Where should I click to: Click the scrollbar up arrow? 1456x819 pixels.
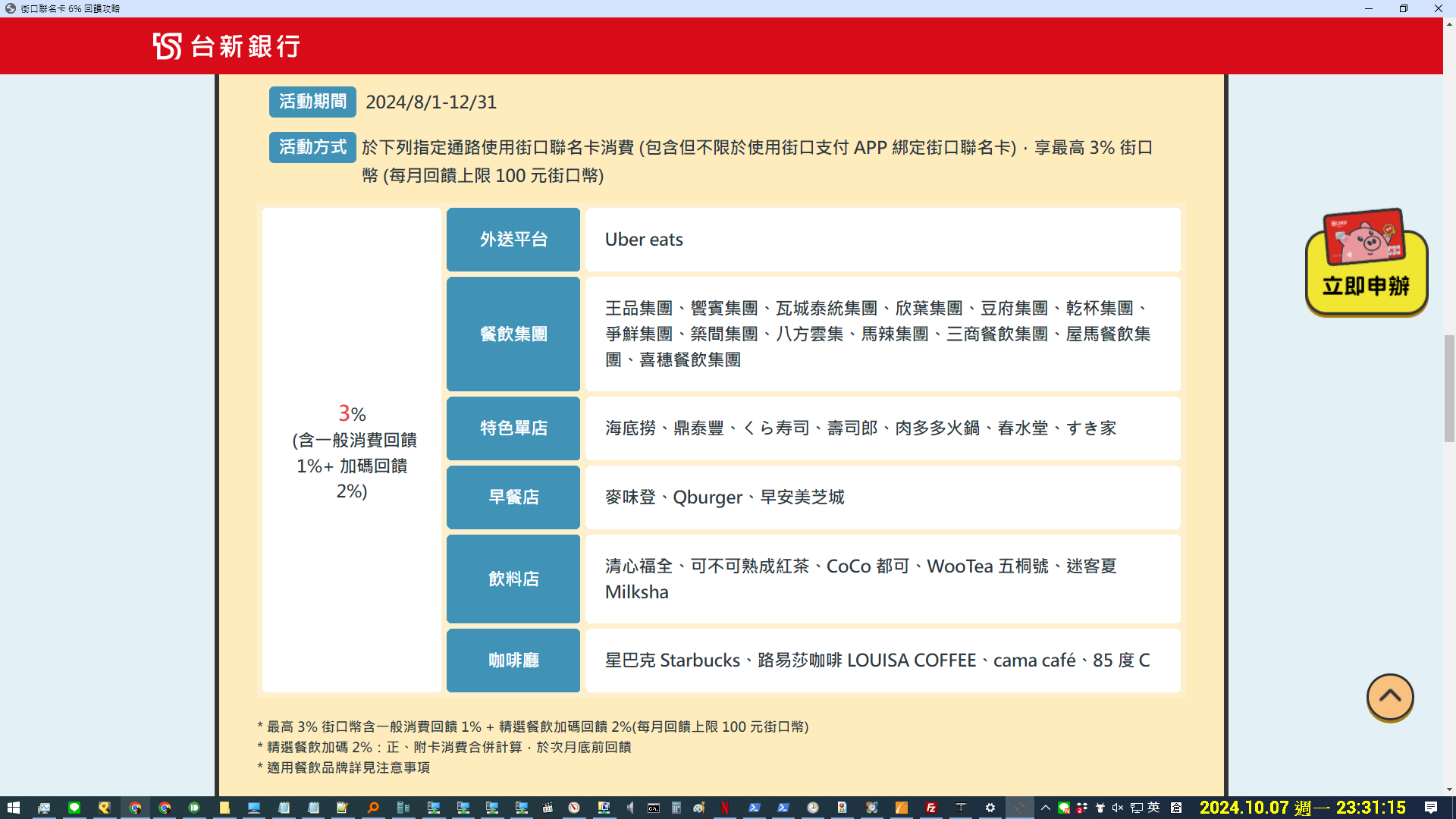coord(1449,24)
